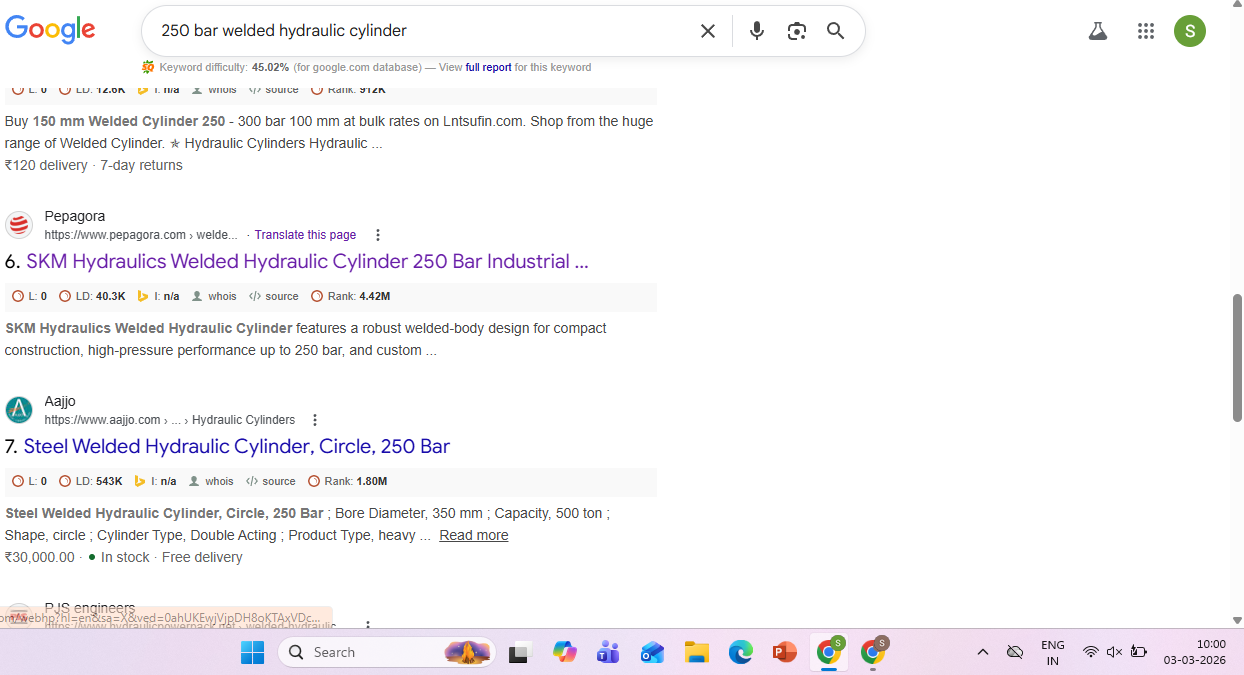Check LD 543K metric for Aajjo

(91, 481)
